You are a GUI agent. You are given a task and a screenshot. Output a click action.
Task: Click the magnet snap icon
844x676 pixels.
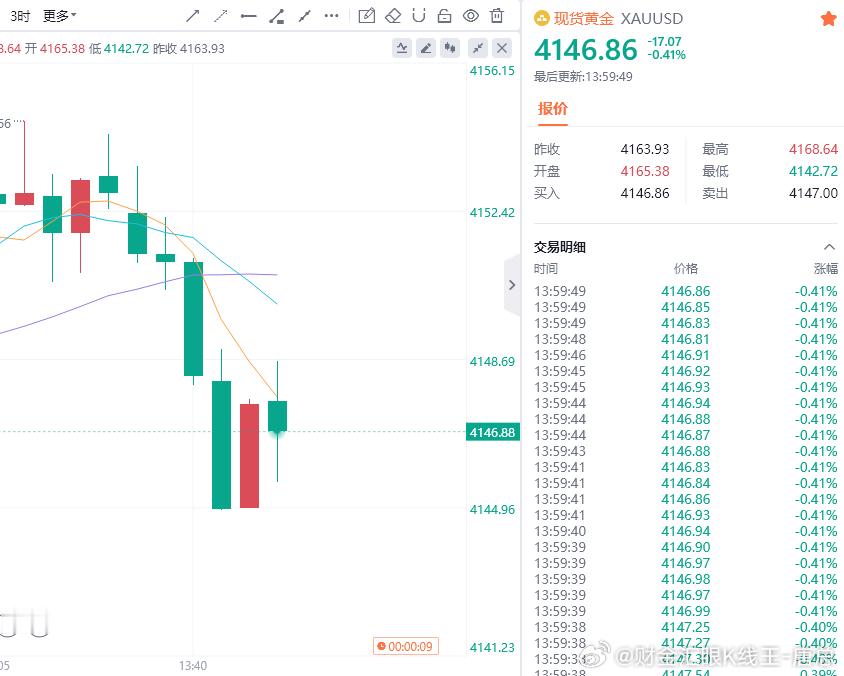pyautogui.click(x=419, y=15)
